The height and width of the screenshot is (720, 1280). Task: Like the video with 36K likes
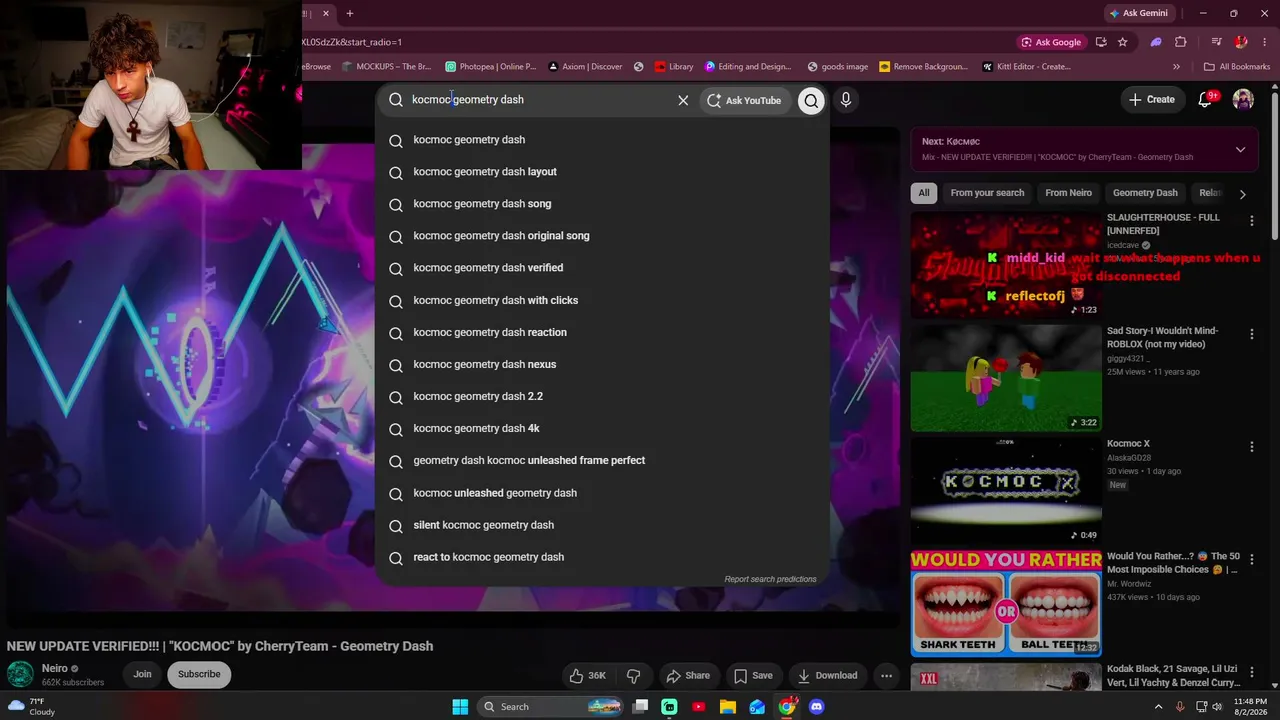coord(588,676)
